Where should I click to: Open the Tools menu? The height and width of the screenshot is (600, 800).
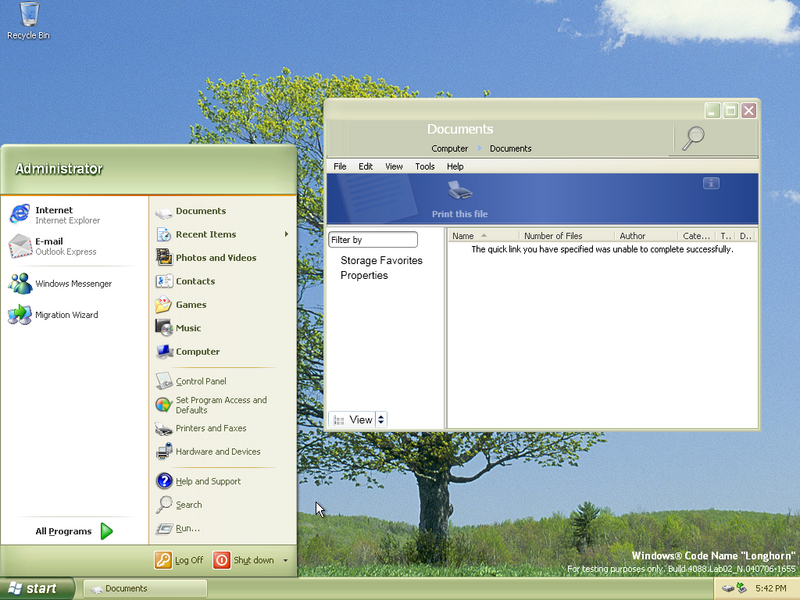425,167
